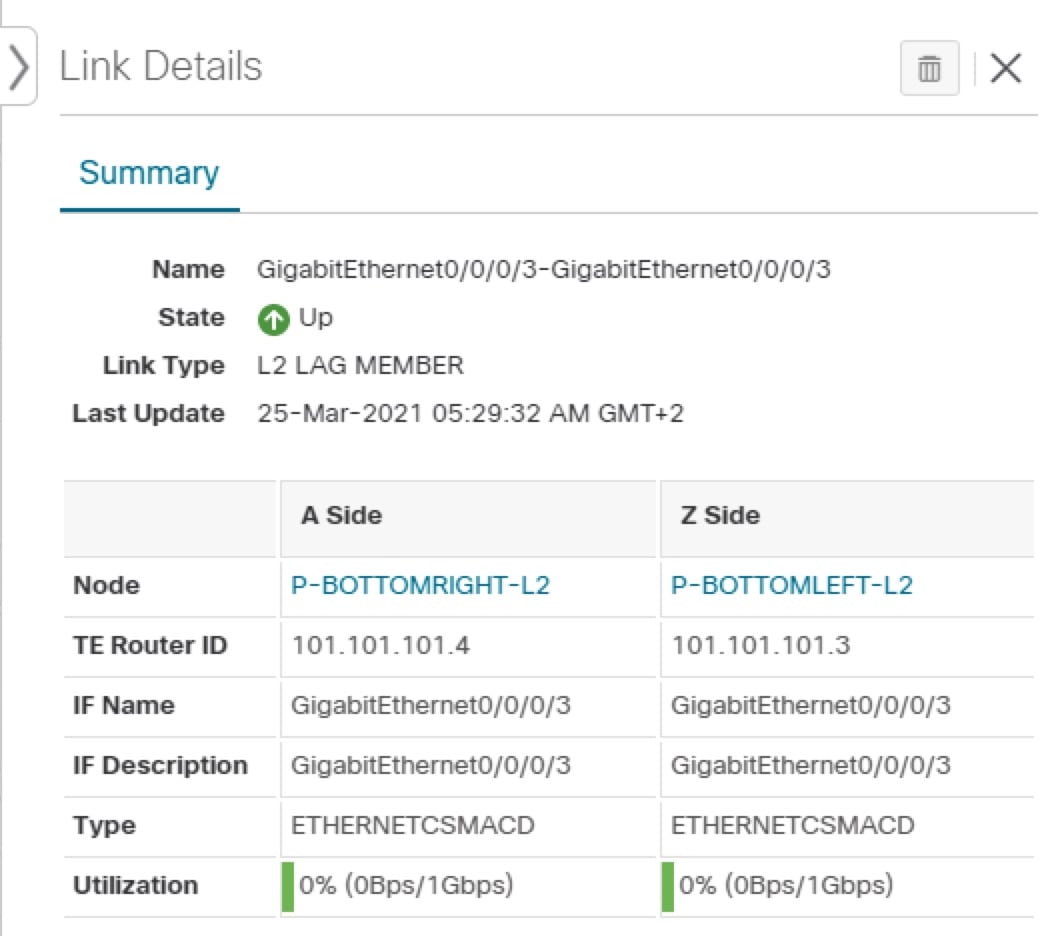This screenshot has width=1064, height=936.
Task: Select TE Router ID 101.101.101.3
Action: tap(745, 646)
